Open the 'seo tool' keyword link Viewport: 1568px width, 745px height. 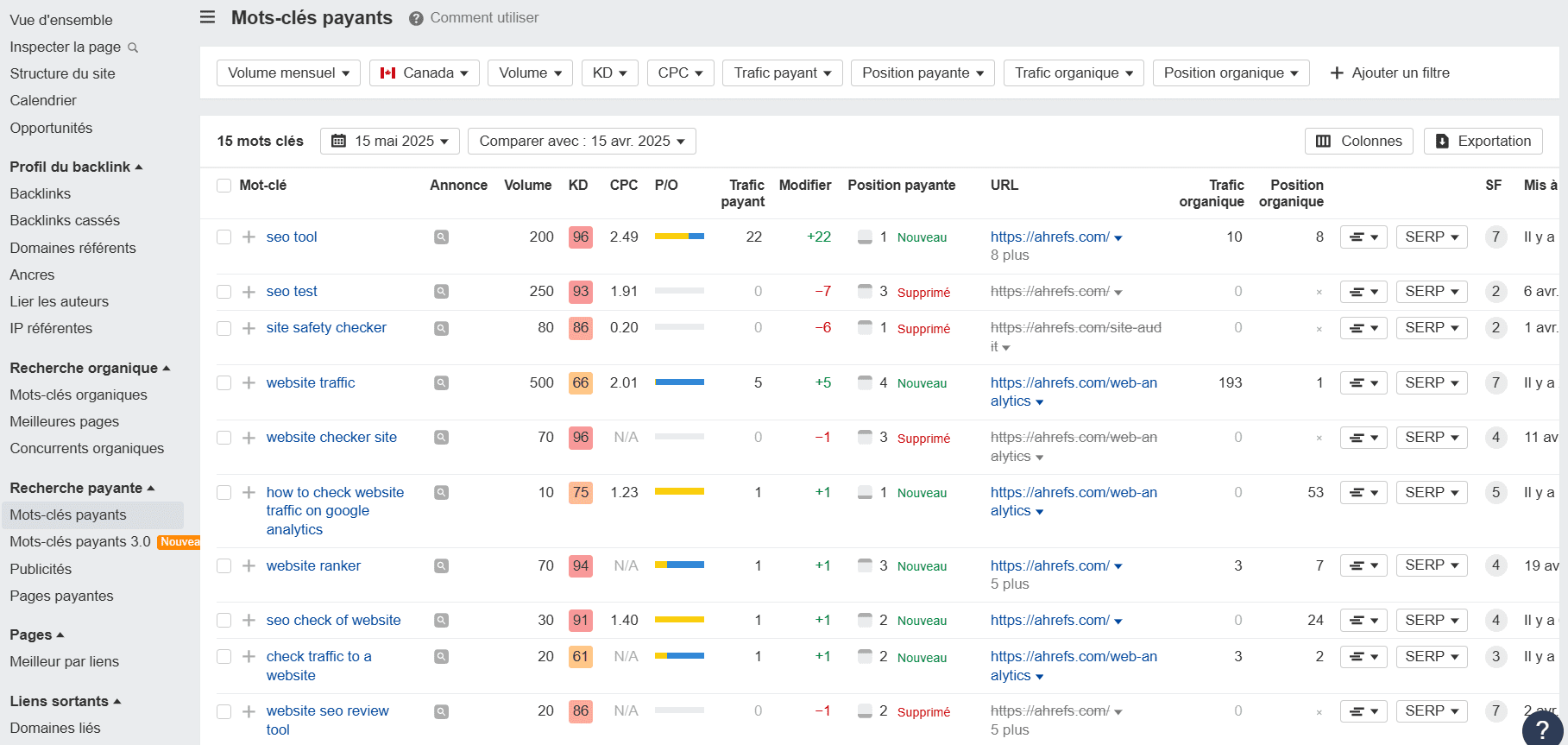292,237
